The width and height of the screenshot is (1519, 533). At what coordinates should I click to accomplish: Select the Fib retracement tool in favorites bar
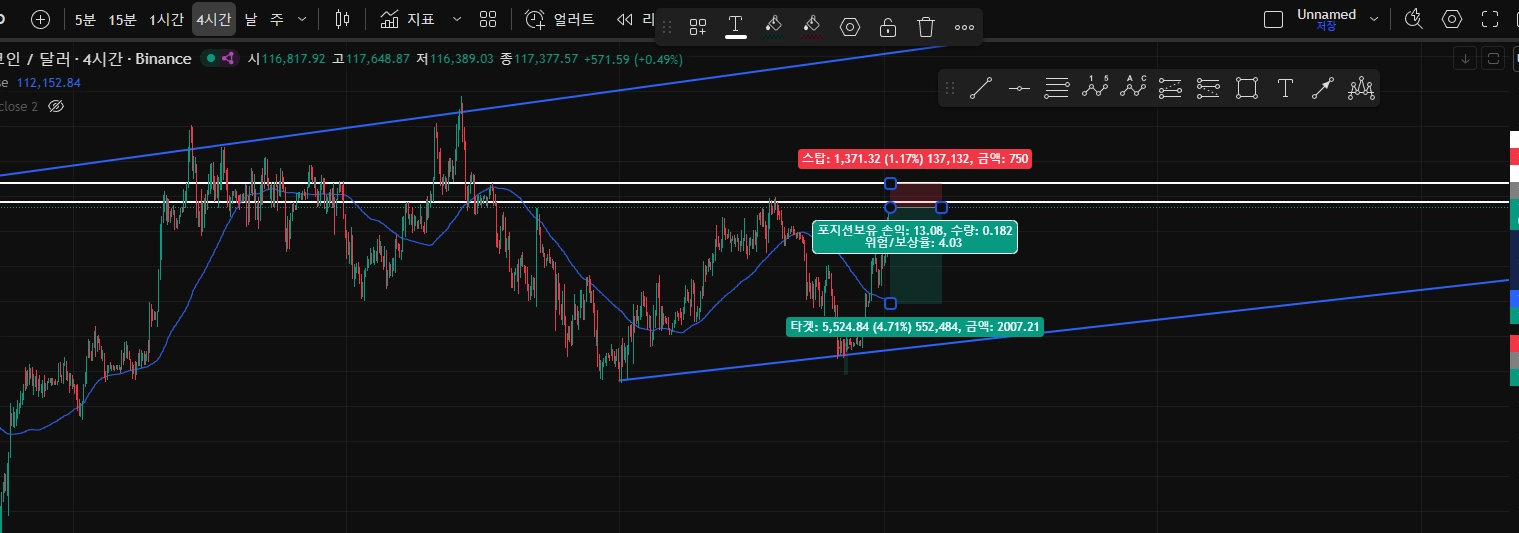coord(1057,88)
